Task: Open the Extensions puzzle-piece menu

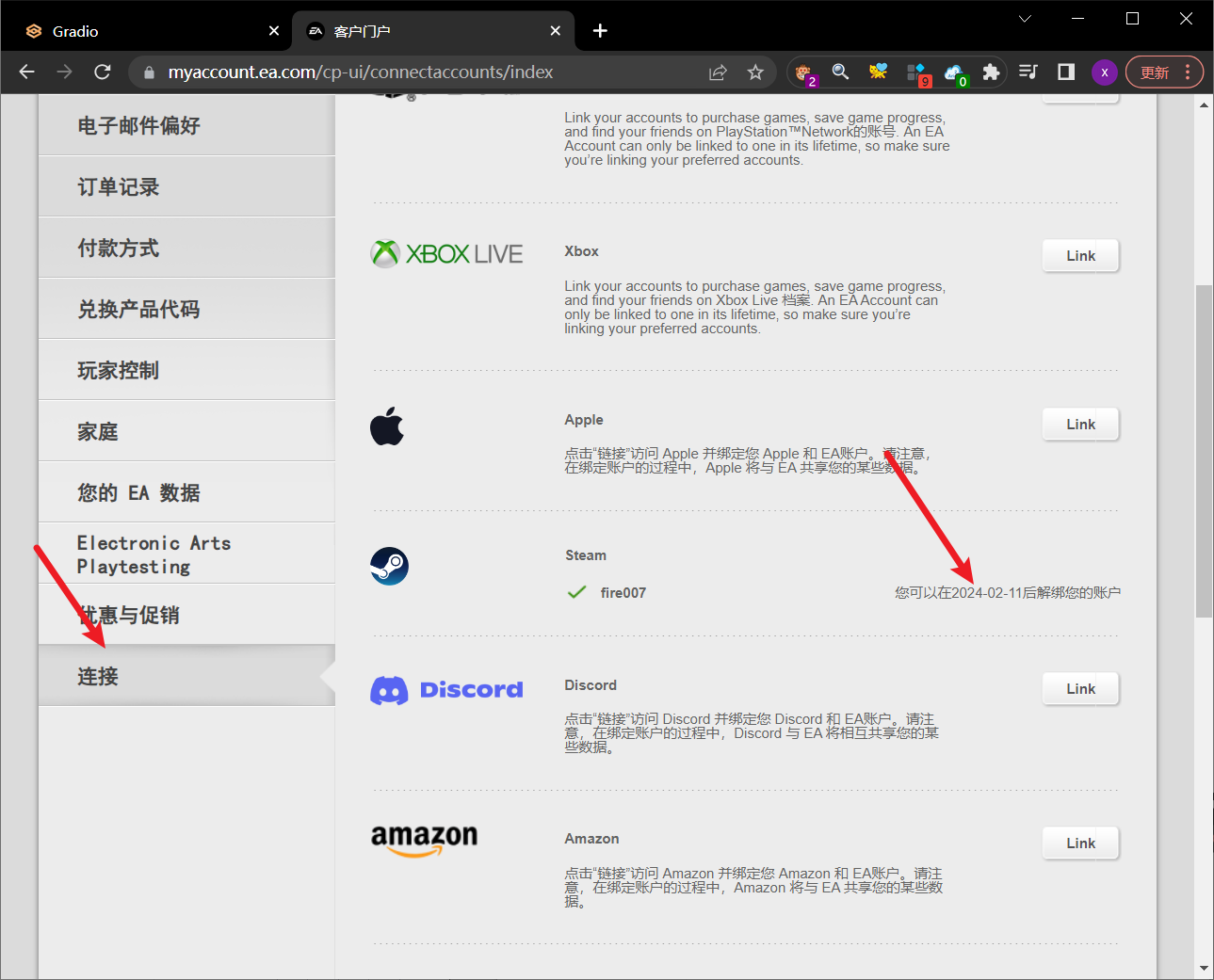Action: click(x=991, y=72)
